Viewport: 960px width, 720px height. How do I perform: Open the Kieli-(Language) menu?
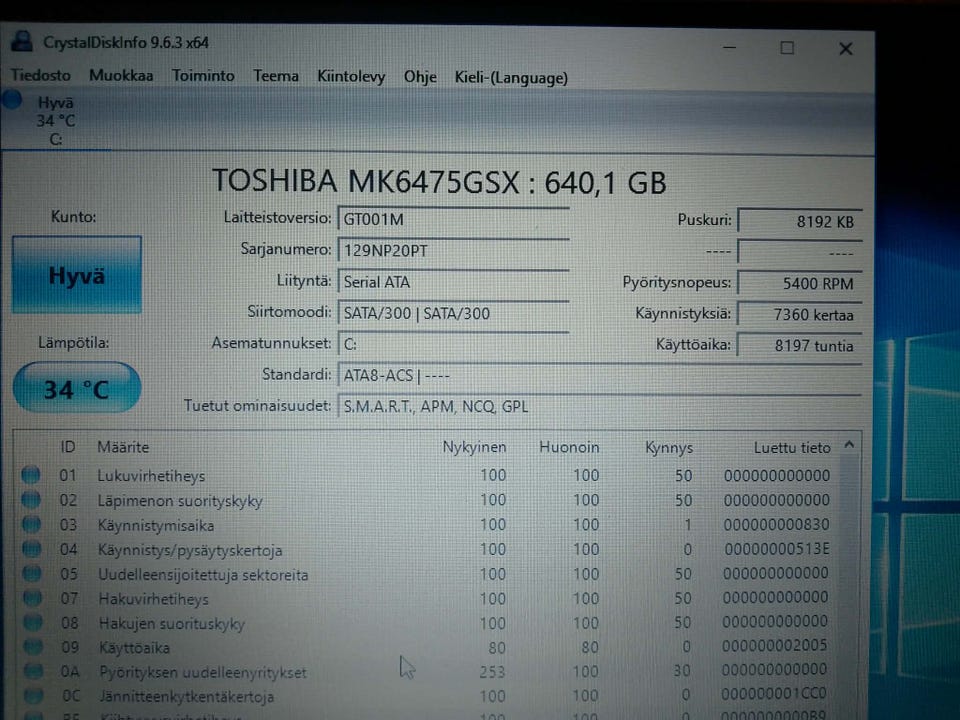(511, 78)
